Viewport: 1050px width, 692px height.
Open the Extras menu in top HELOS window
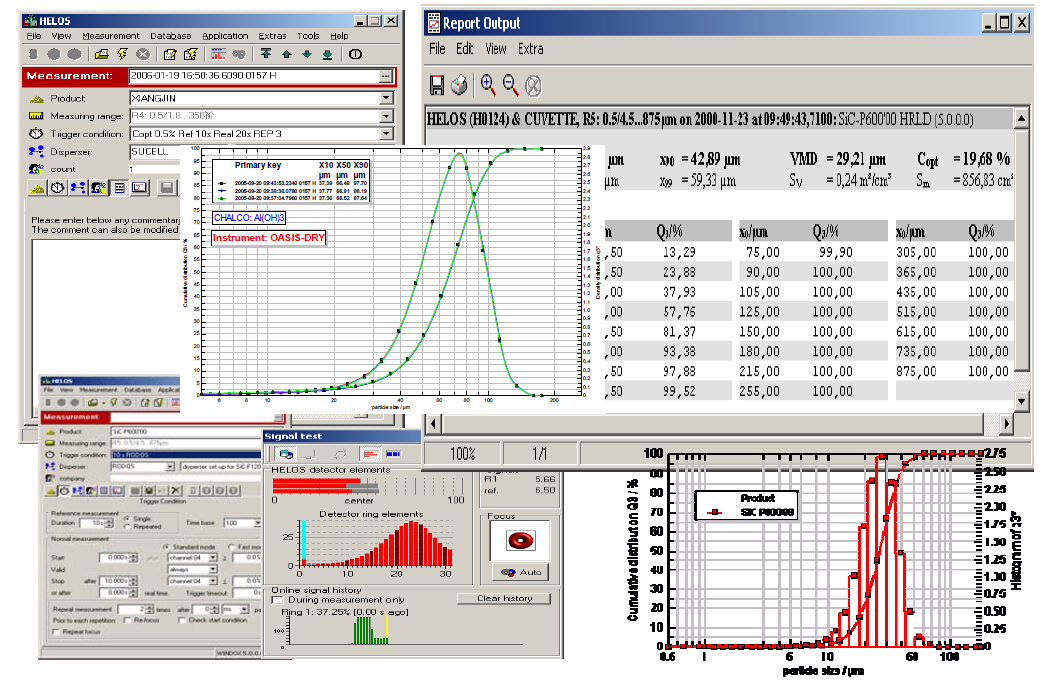pos(273,36)
